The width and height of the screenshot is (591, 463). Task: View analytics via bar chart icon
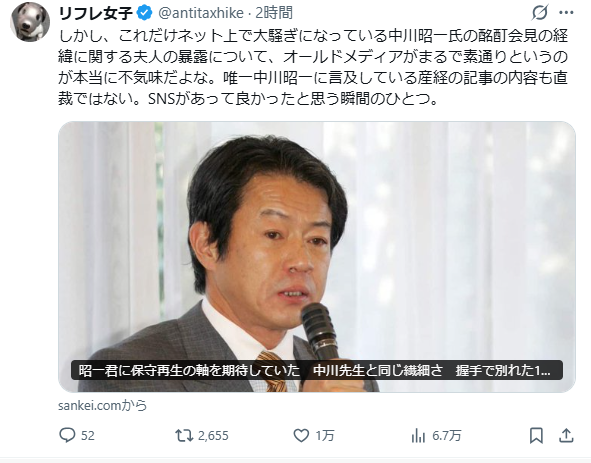(418, 436)
